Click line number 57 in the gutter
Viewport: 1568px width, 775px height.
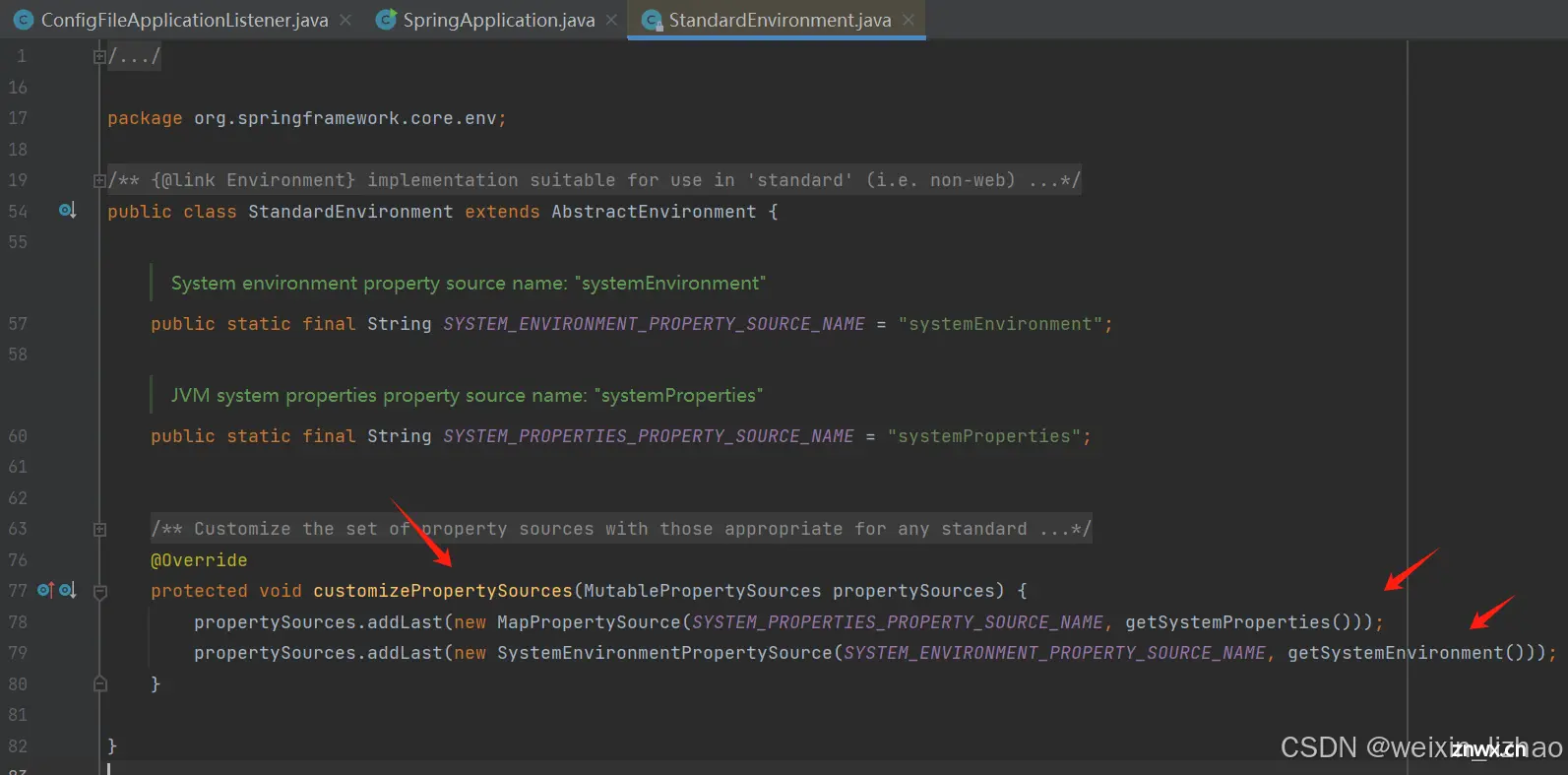point(18,324)
